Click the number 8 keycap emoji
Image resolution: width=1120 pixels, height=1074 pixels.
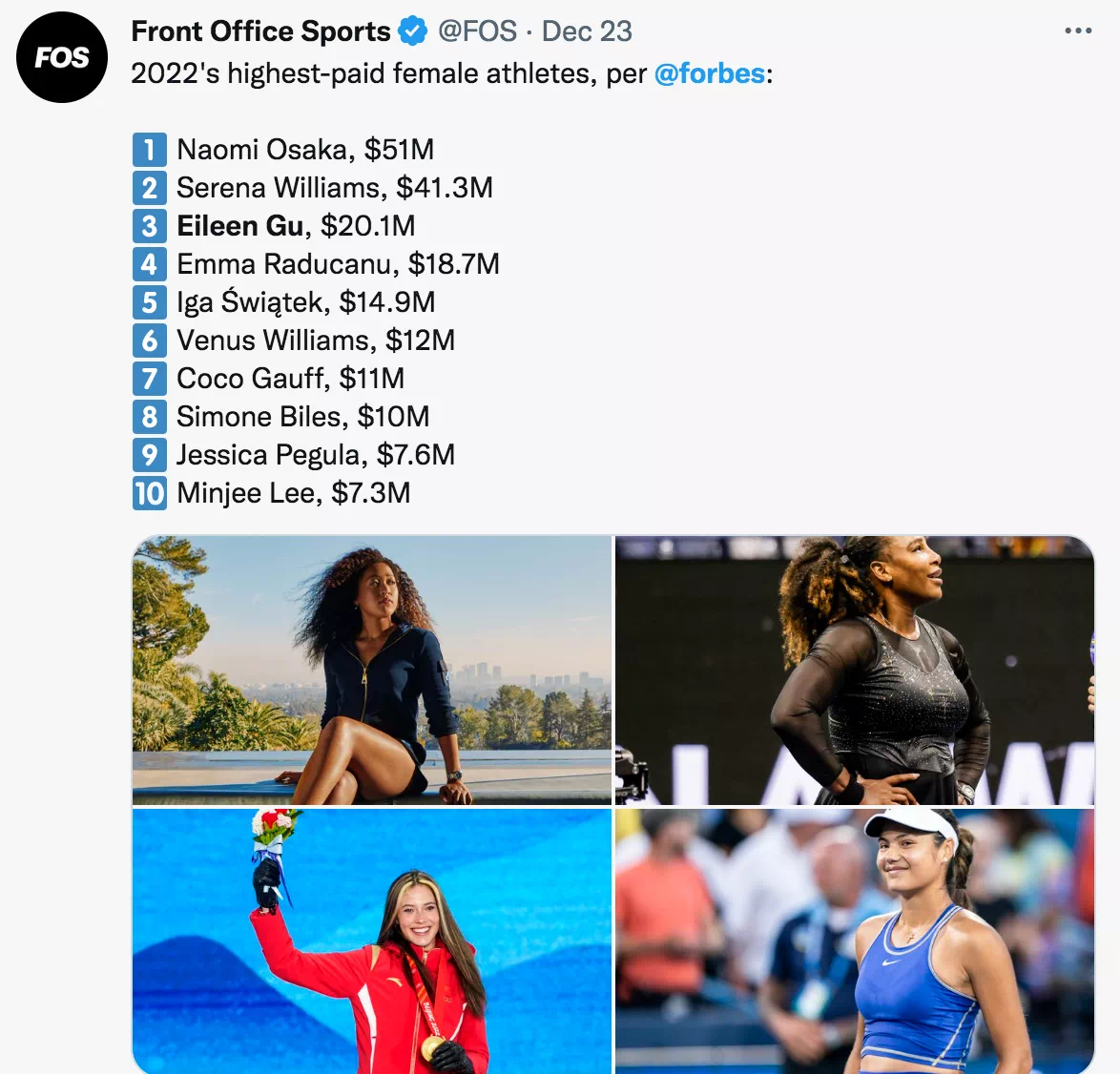pyautogui.click(x=149, y=416)
